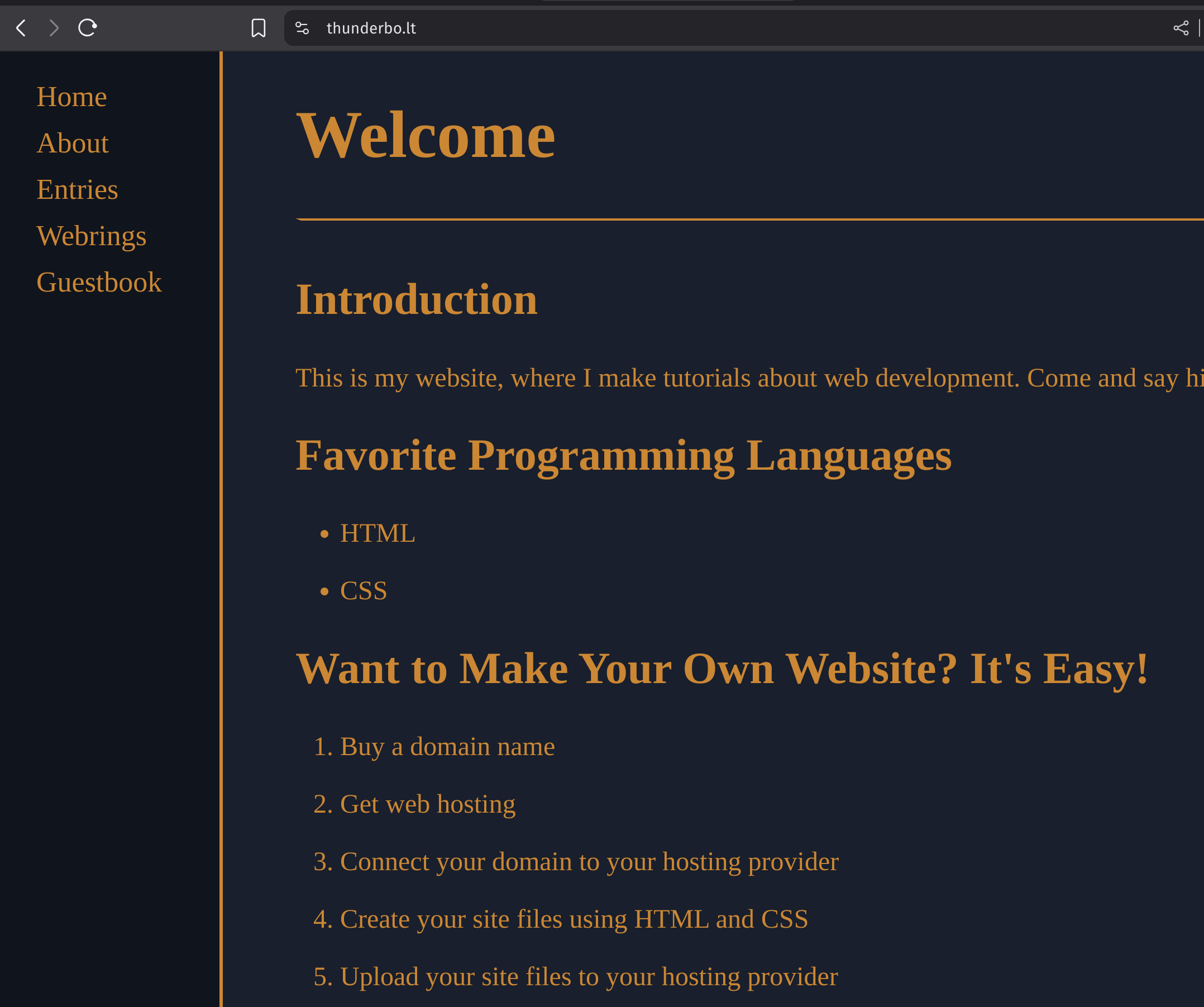Screen dimensions: 1204x1007
Task: Click the 'Get web hosting' step
Action: click(427, 804)
